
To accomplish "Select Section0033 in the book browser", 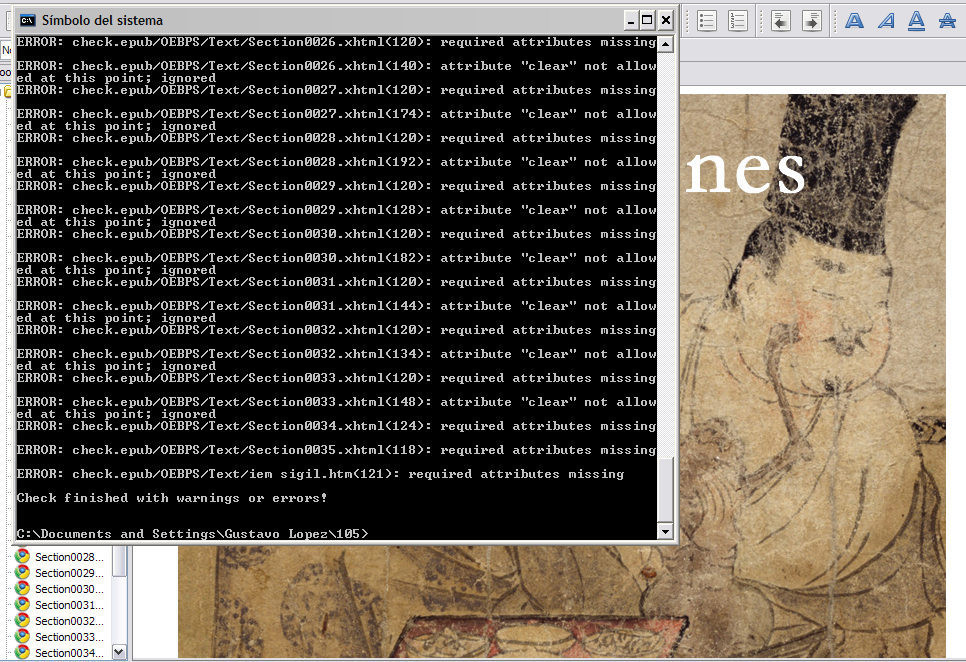I will [69, 637].
